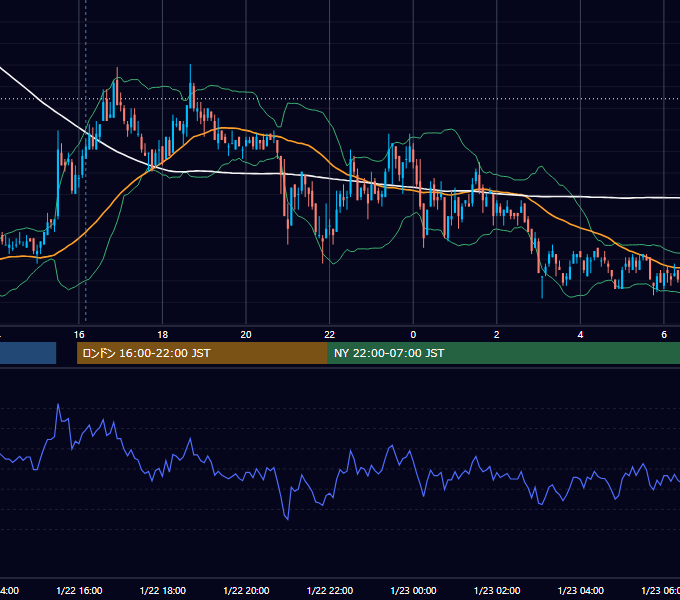Viewport: 680px width, 600px height.
Task: Click the 1/22 18:00 time label
Action: point(163,590)
